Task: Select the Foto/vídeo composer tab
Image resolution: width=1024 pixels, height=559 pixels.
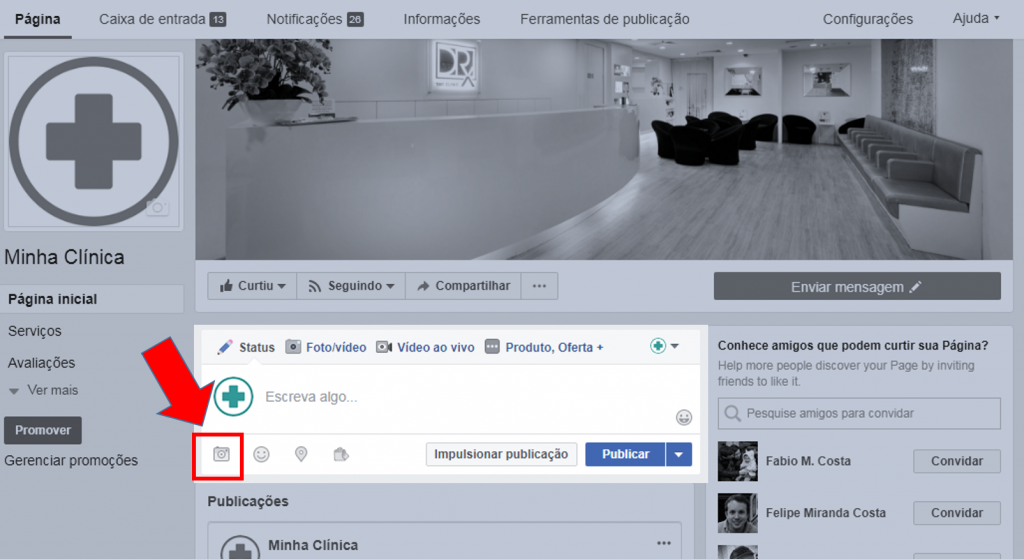Action: (326, 347)
